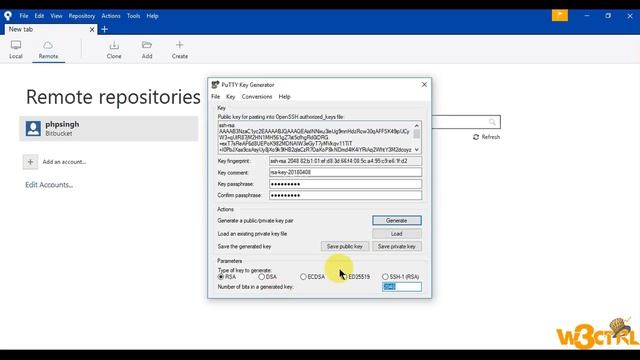Image resolution: width=640 pixels, height=360 pixels.
Task: Click the Generate button
Action: point(397,220)
